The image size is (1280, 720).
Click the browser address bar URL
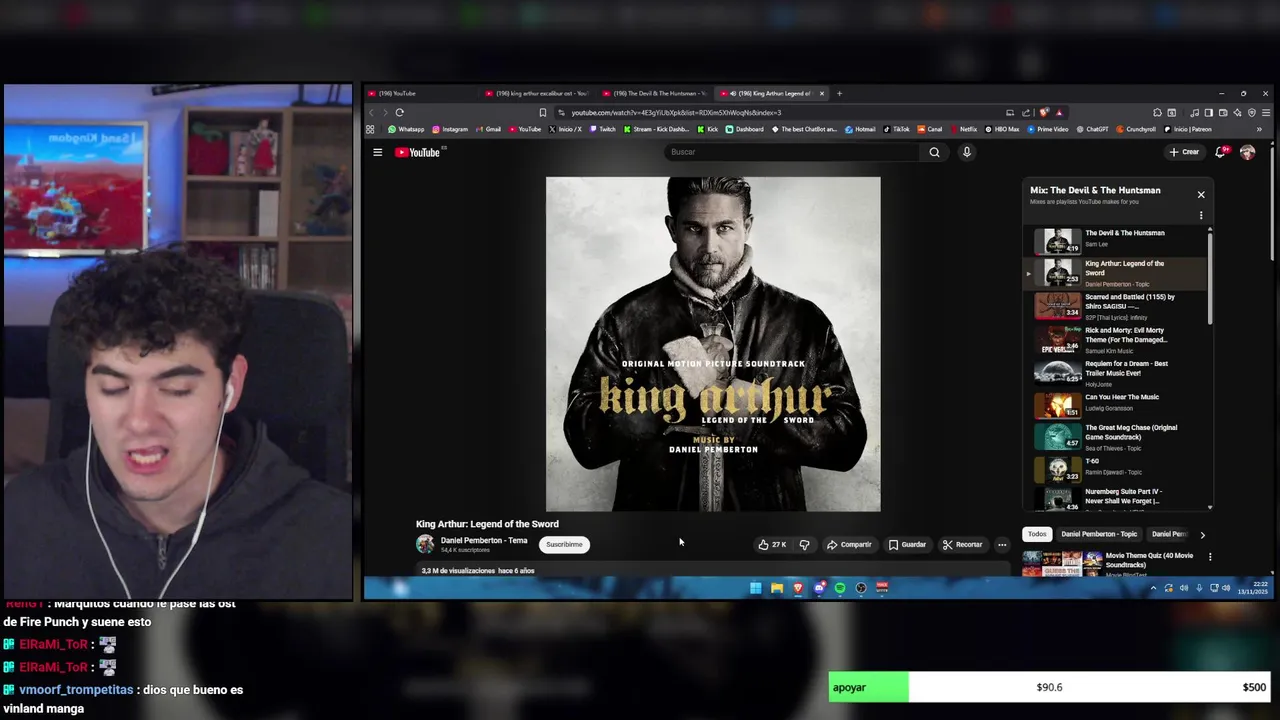[x=676, y=113]
